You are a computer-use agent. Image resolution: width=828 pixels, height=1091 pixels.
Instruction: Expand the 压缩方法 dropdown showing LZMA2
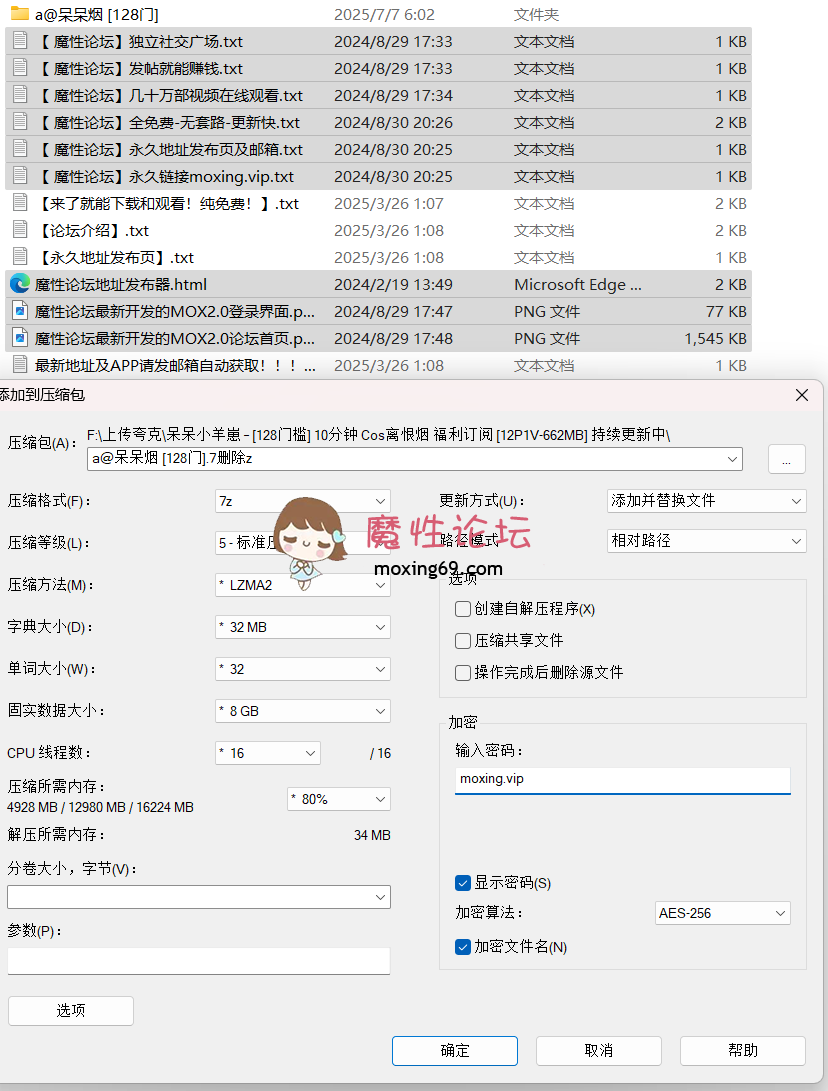click(x=303, y=585)
